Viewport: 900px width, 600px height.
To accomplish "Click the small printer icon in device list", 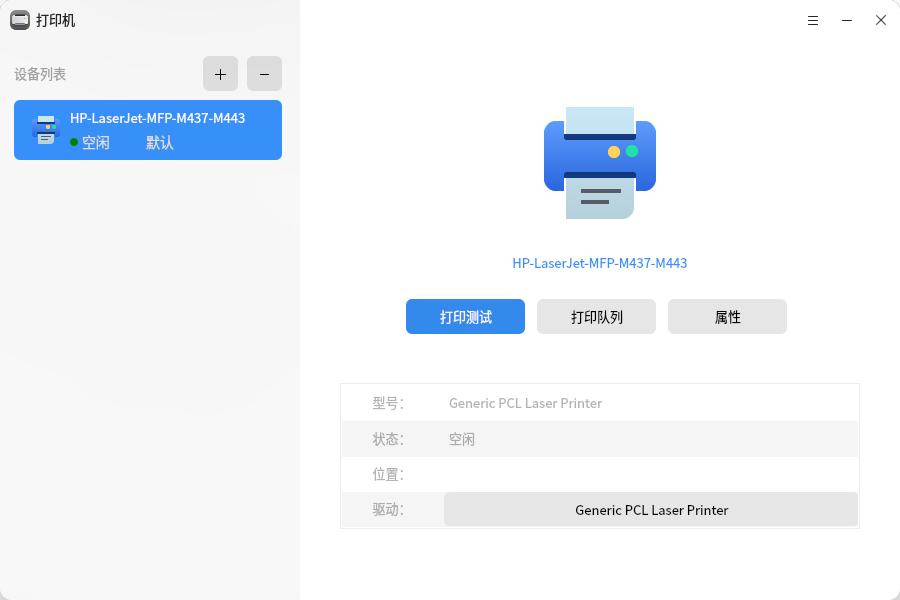I will click(45, 130).
